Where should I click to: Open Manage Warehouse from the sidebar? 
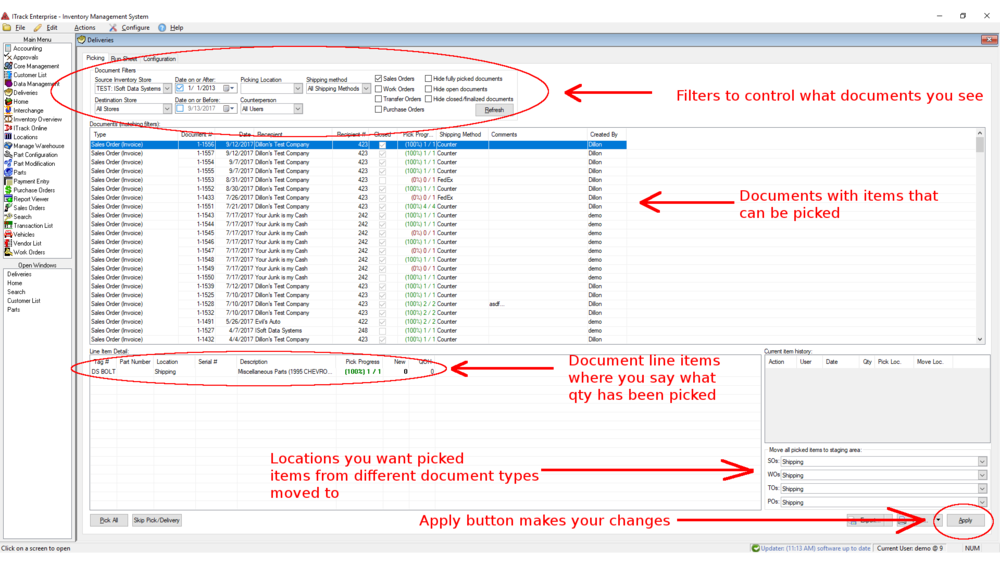point(8,146)
